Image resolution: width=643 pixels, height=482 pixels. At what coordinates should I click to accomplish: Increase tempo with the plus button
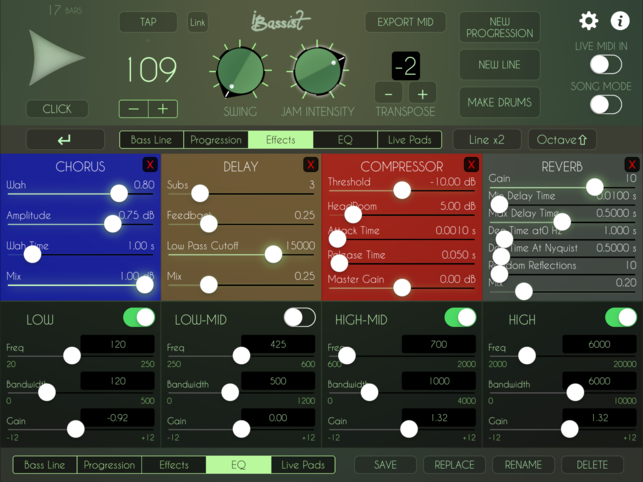click(x=163, y=109)
